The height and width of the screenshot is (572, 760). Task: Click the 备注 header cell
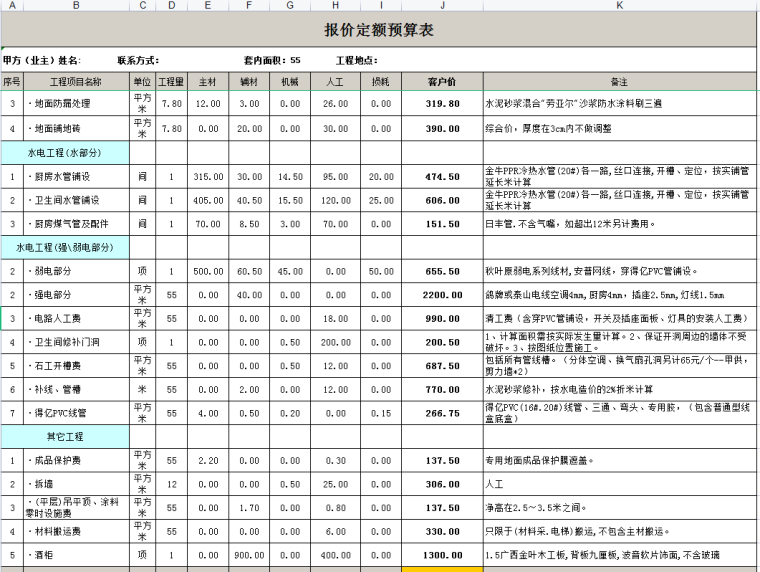pyautogui.click(x=619, y=82)
